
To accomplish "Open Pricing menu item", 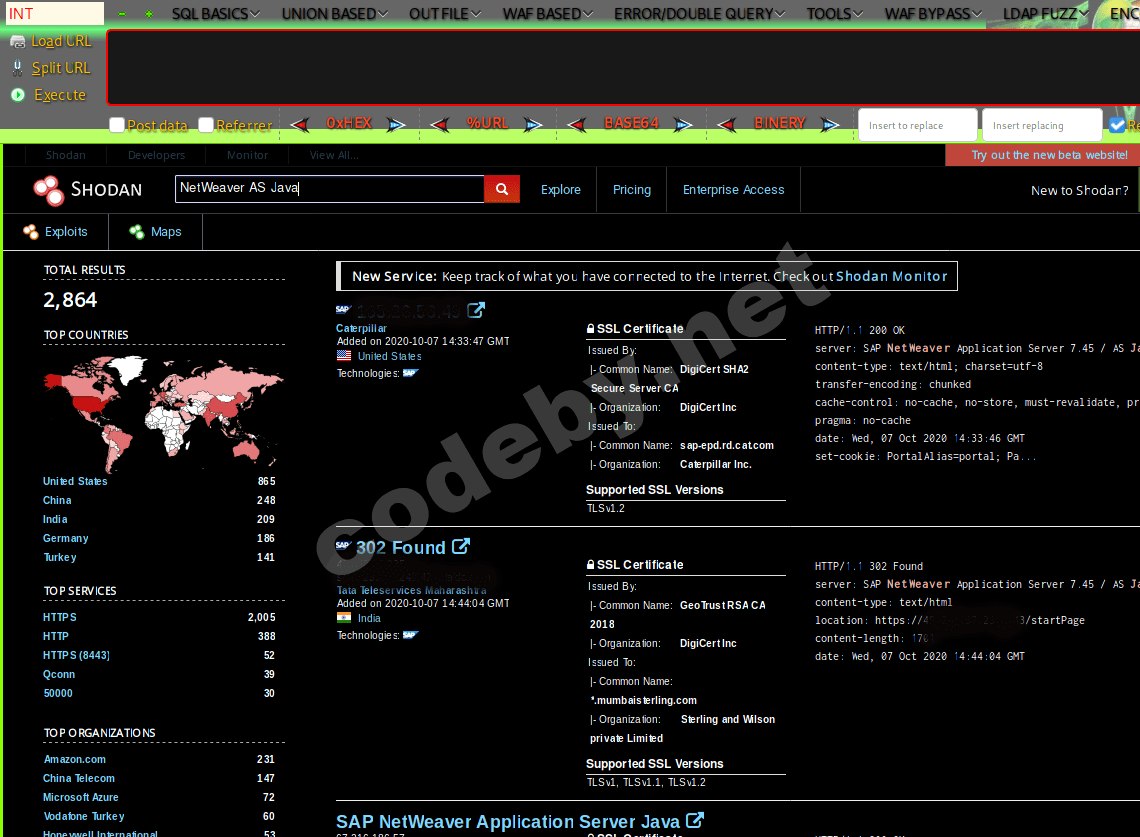I will pos(632,190).
